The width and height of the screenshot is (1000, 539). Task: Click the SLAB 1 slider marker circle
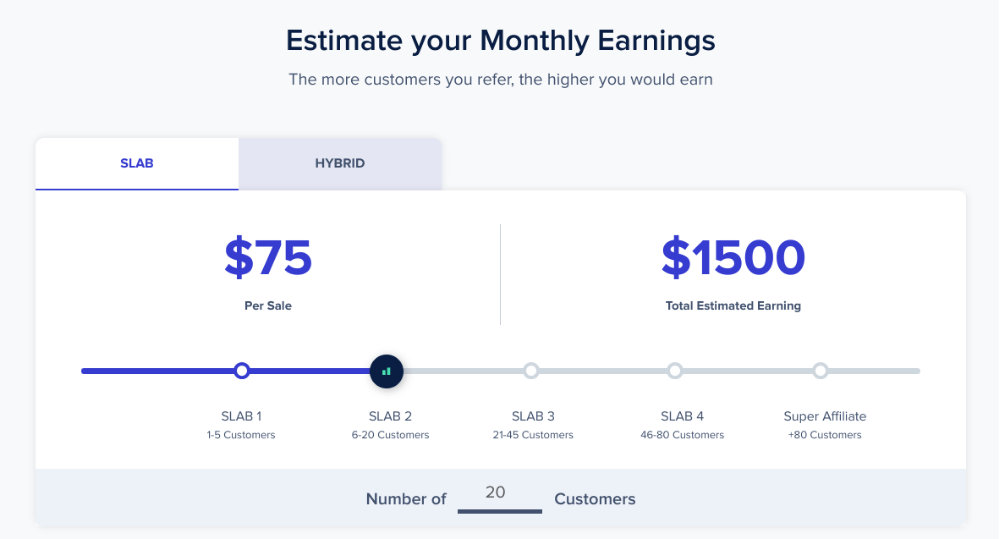(241, 371)
